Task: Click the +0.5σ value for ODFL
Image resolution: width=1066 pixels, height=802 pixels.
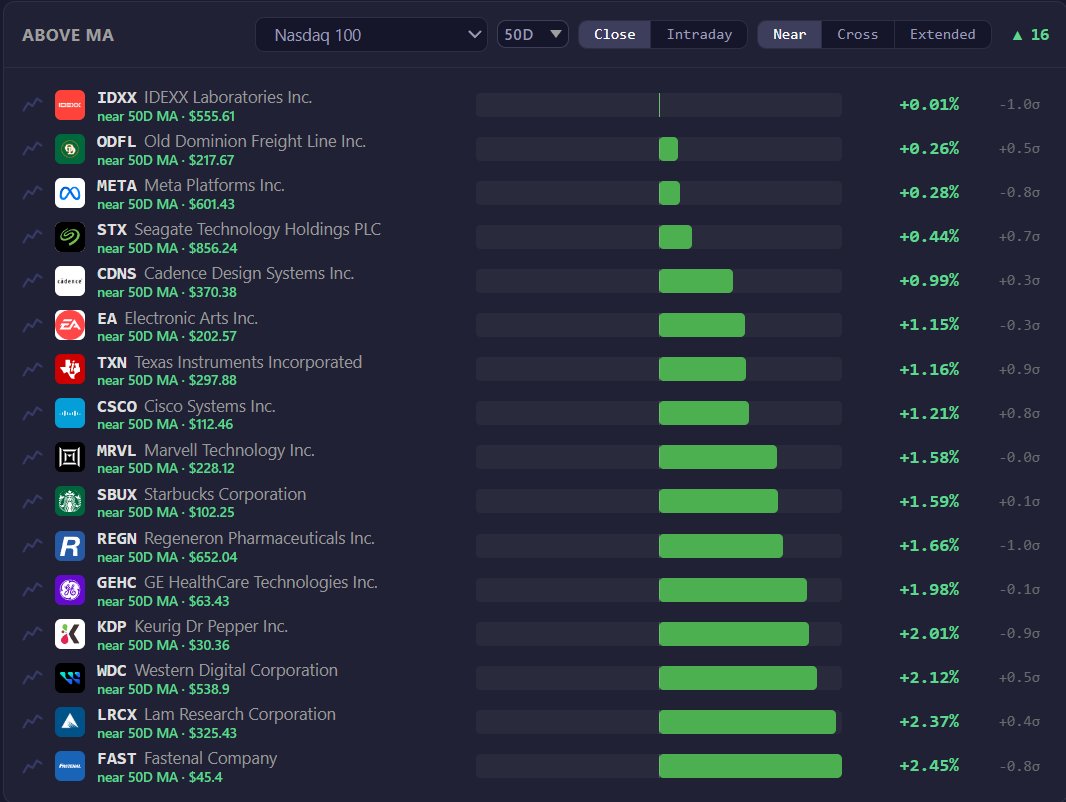Action: 1019,149
